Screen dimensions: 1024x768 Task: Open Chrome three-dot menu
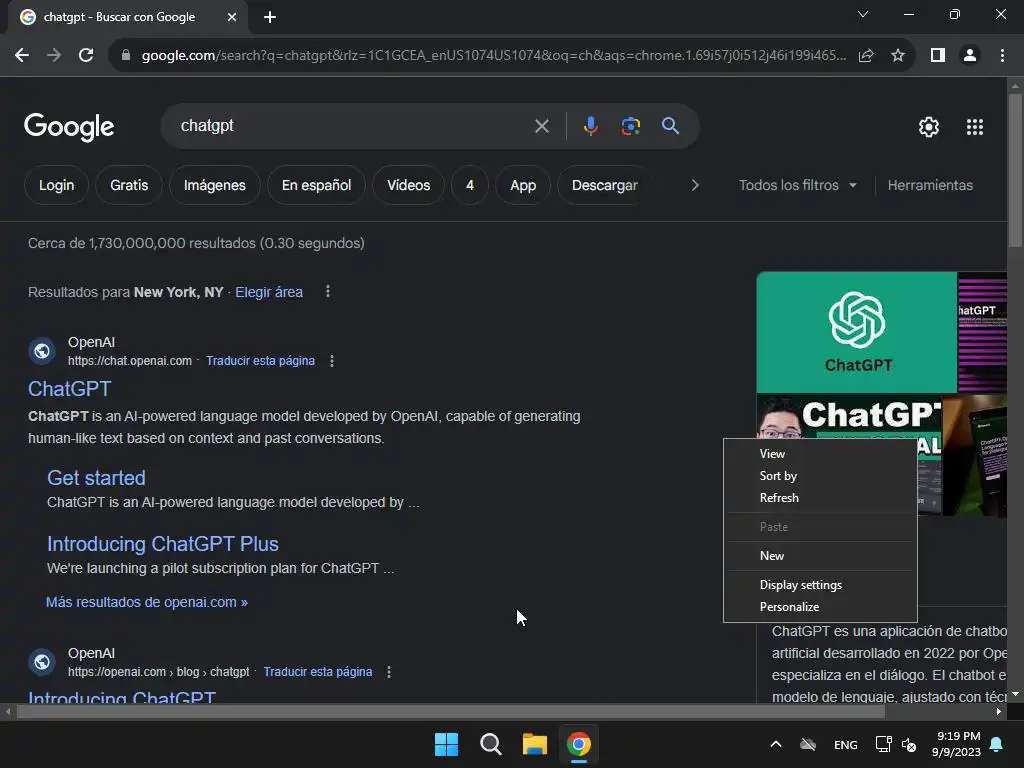coord(1002,56)
